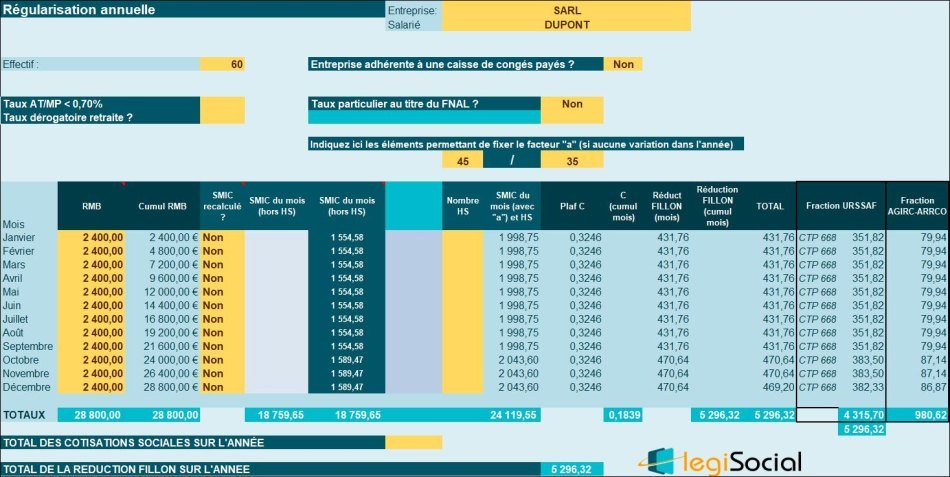Open the taux particulier FNAL Non dropdown

click(572, 103)
